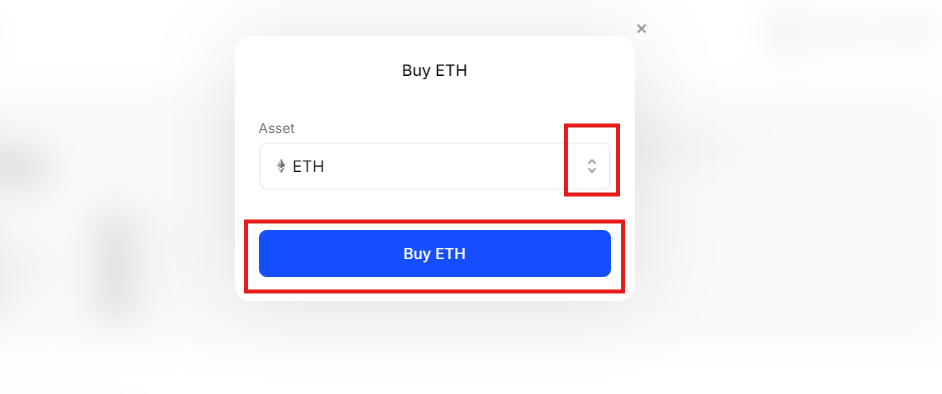Dismiss the modal using the gray X icon
The image size is (942, 394).
641,29
